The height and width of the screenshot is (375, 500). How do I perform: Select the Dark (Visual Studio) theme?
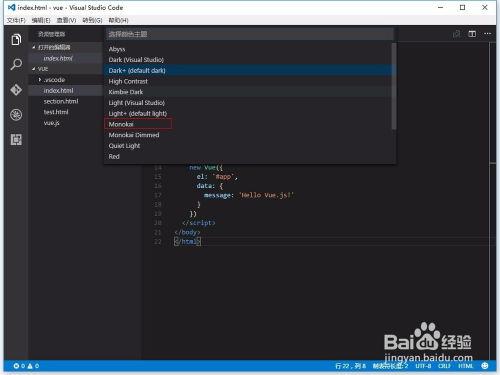point(248,60)
